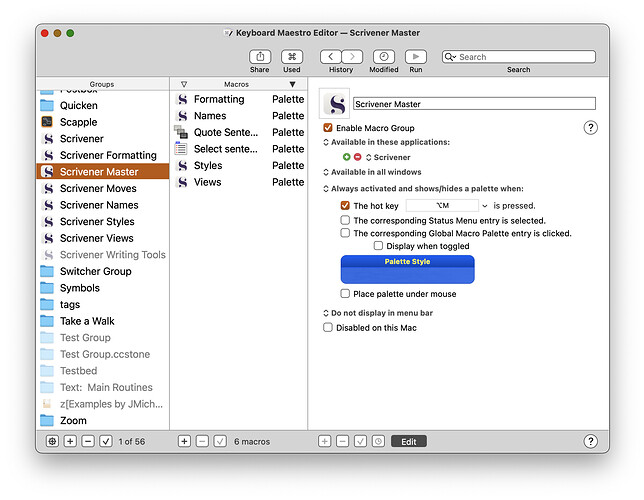This screenshot has width=644, height=500.
Task: Click the filled triangle in Macros header
Action: click(x=292, y=84)
